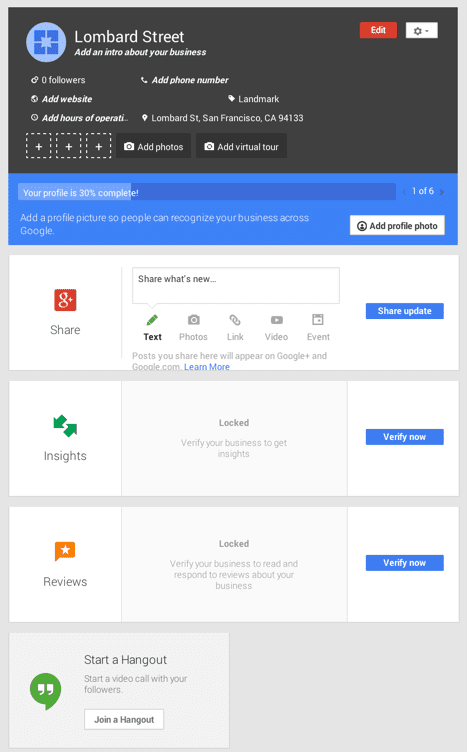The width and height of the screenshot is (467, 752).
Task: Select the Event calendar icon
Action: [318, 319]
